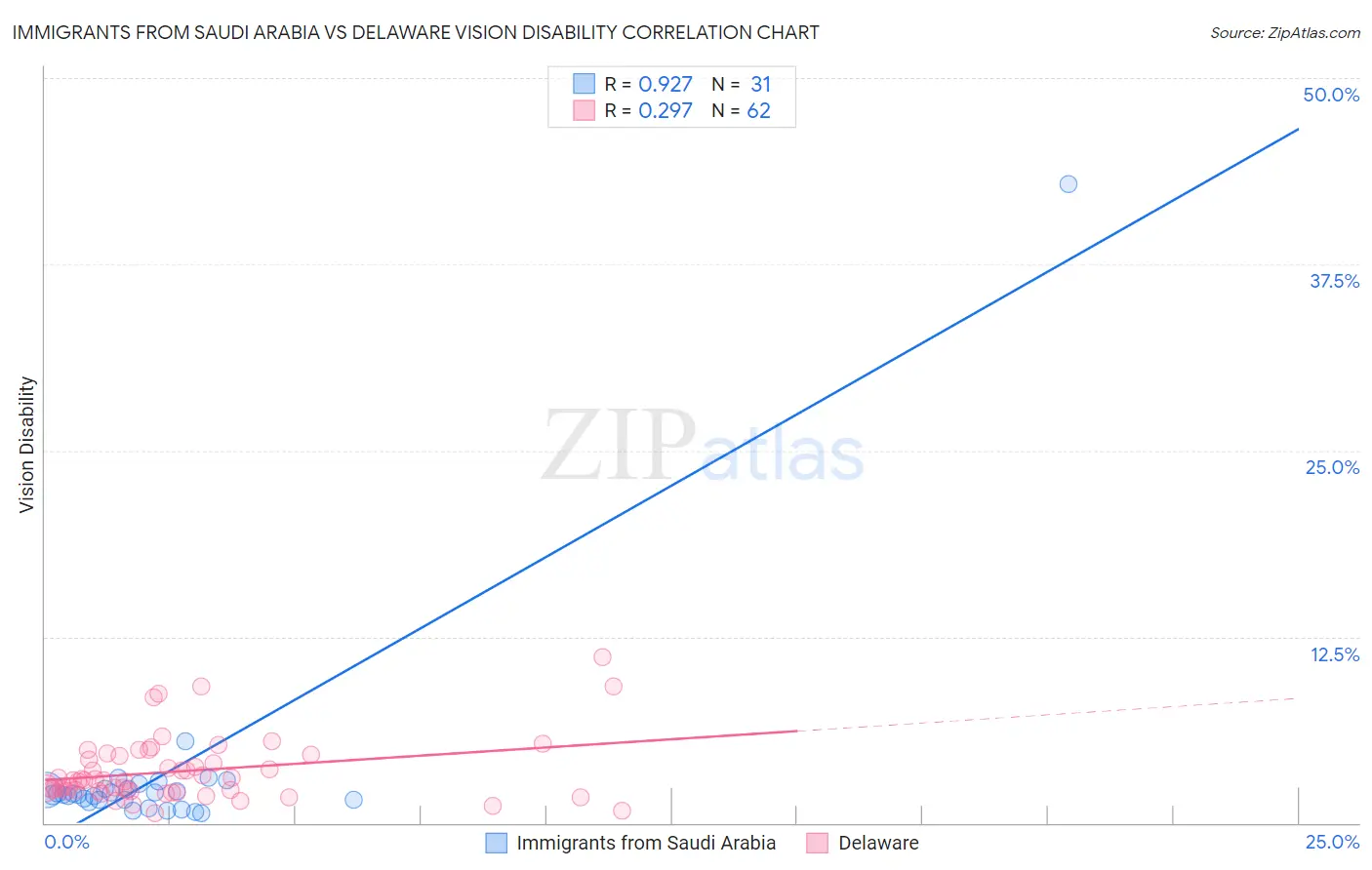Image resolution: width=1372 pixels, height=870 pixels.
Task: Click the Delaware legend pink swatch
Action: 818,843
